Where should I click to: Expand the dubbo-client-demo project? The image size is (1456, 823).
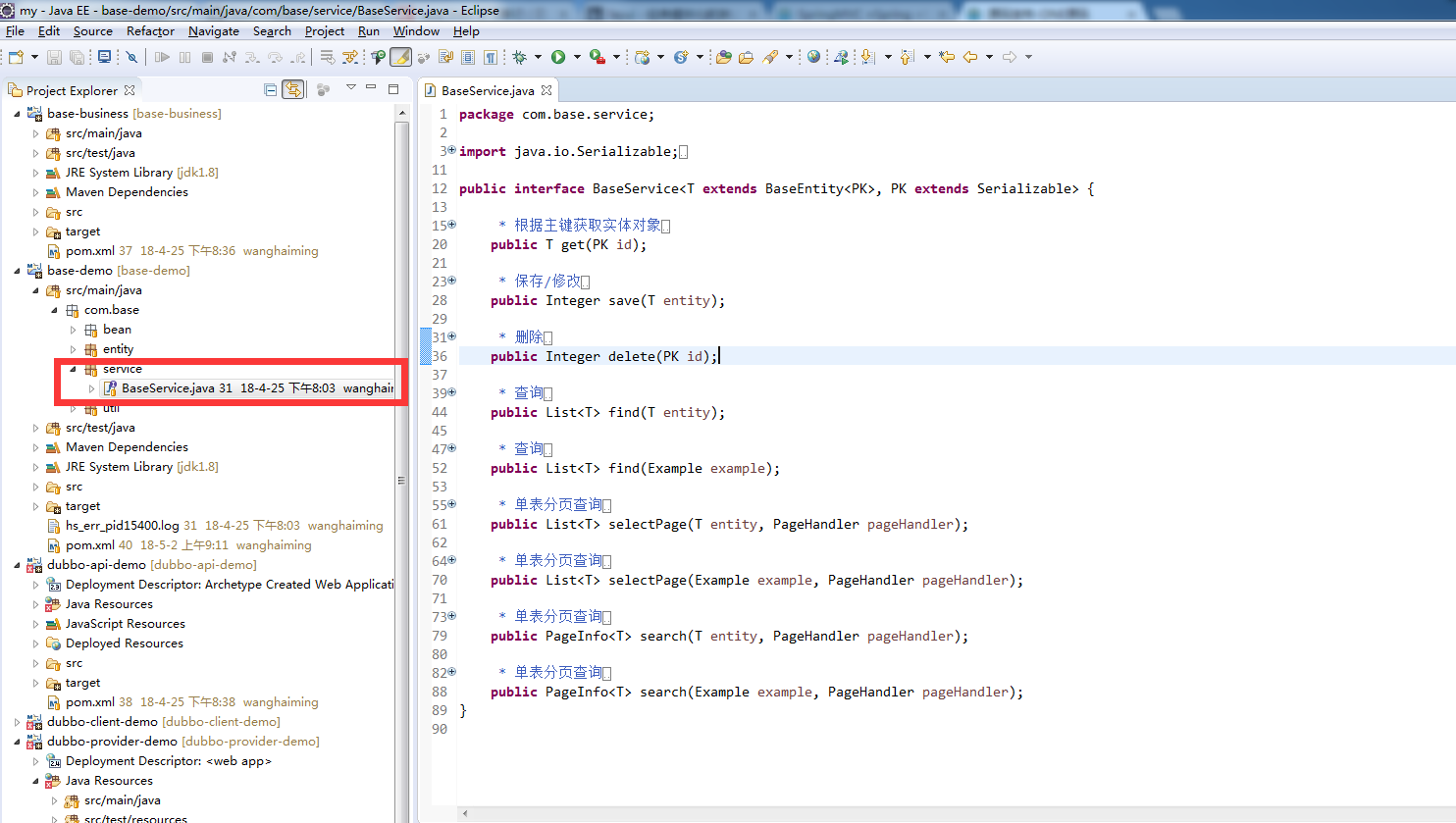(18, 722)
